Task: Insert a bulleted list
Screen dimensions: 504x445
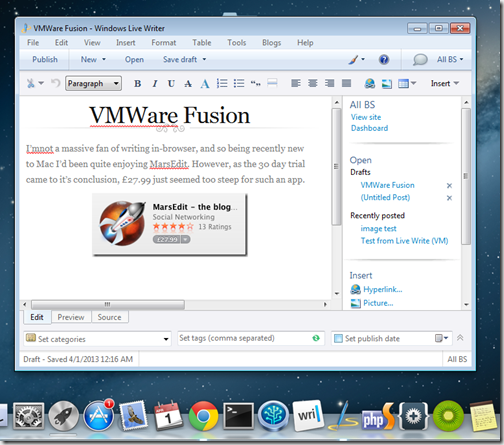Action: [239, 83]
